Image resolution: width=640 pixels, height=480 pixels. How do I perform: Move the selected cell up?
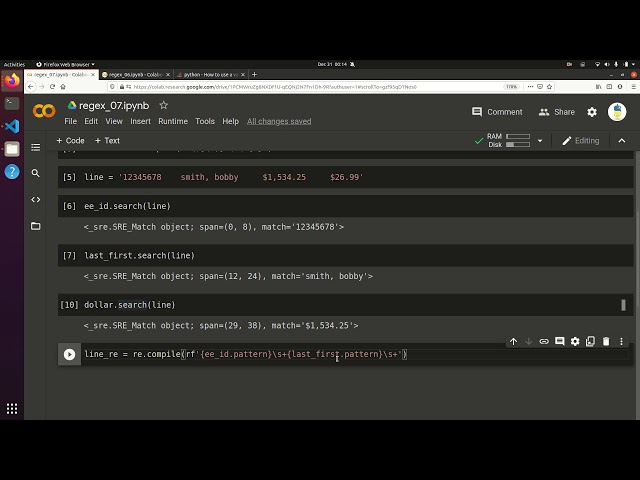[x=513, y=341]
